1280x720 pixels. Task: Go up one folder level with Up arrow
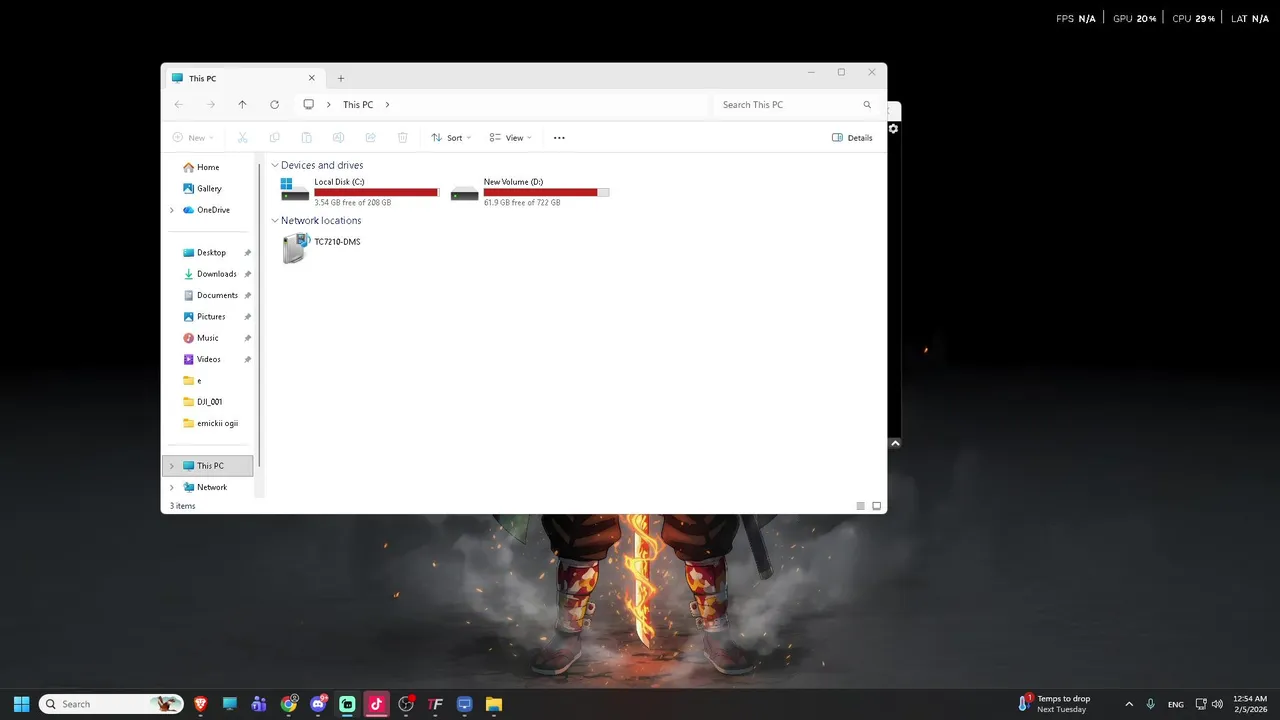pos(242,104)
